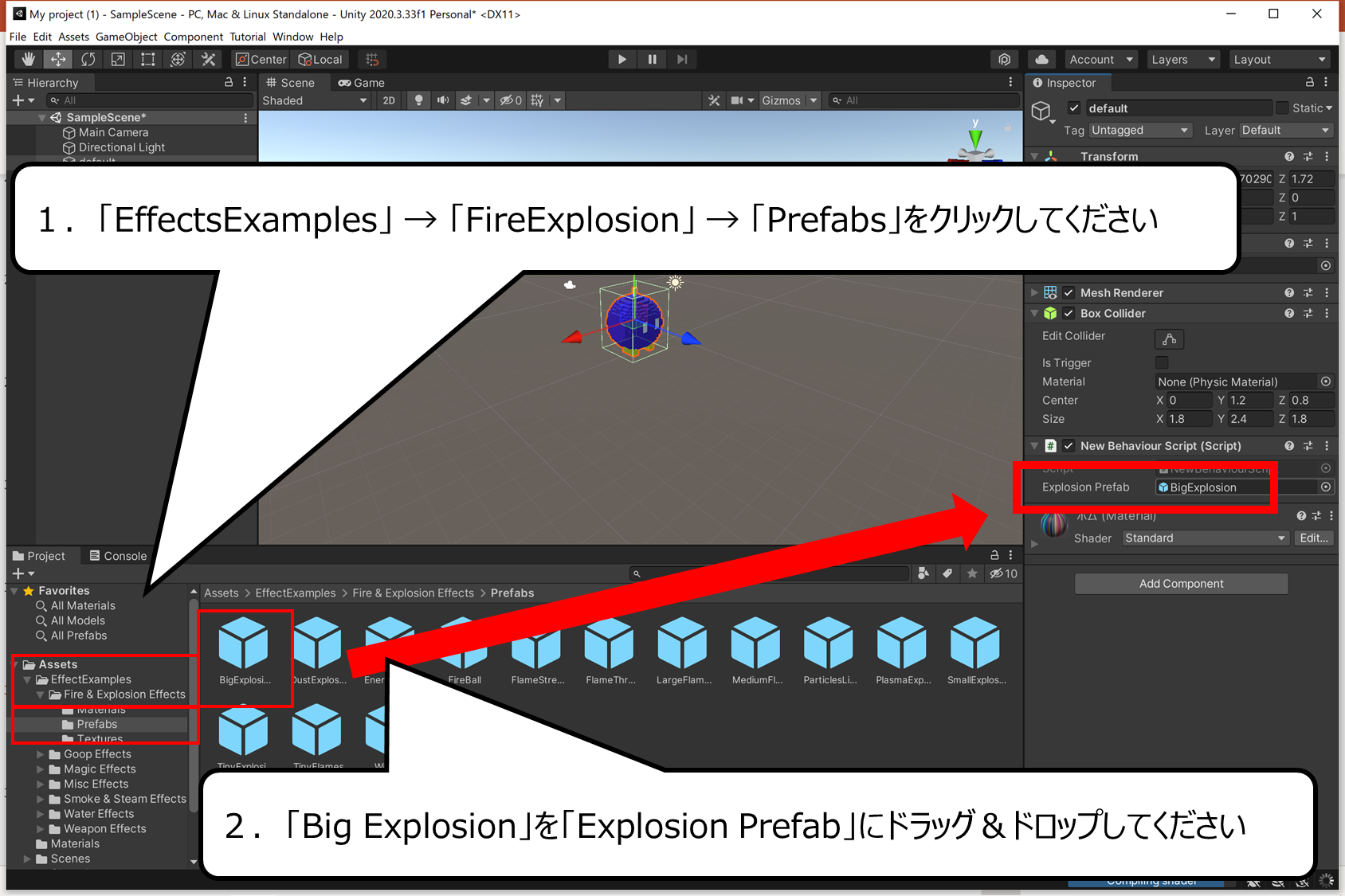Enable Is Trigger checkbox
The width and height of the screenshot is (1345, 896).
[x=1162, y=362]
